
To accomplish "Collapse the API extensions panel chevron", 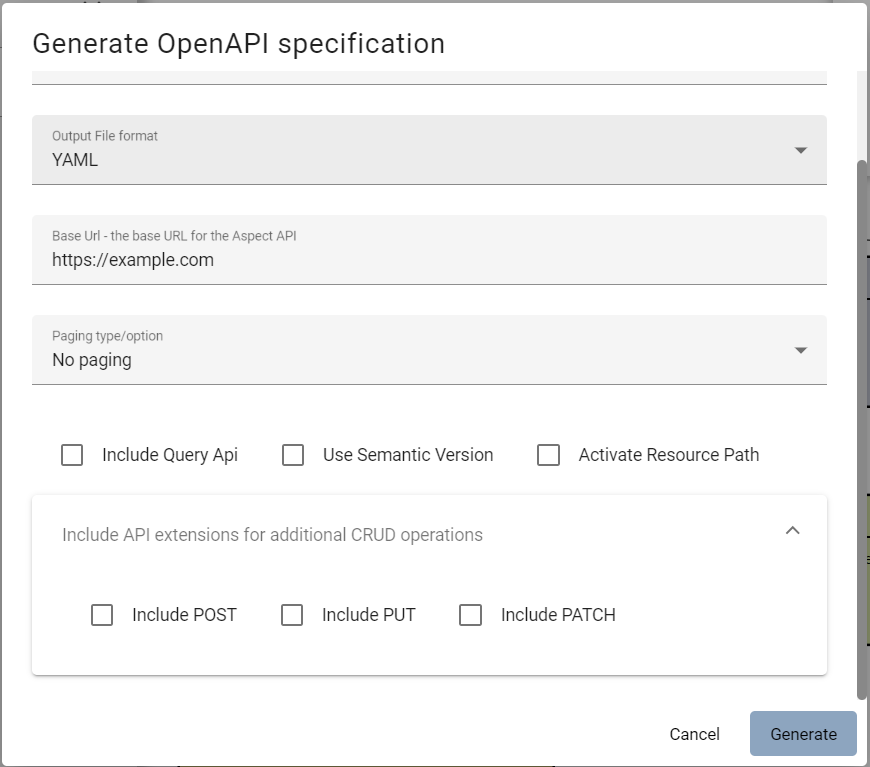I will pos(792,531).
